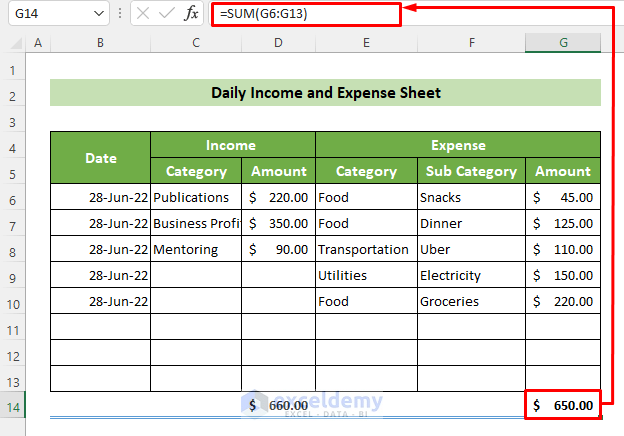Select the Date header cell
Image resolution: width=624 pixels, height=436 pixels.
point(100,157)
